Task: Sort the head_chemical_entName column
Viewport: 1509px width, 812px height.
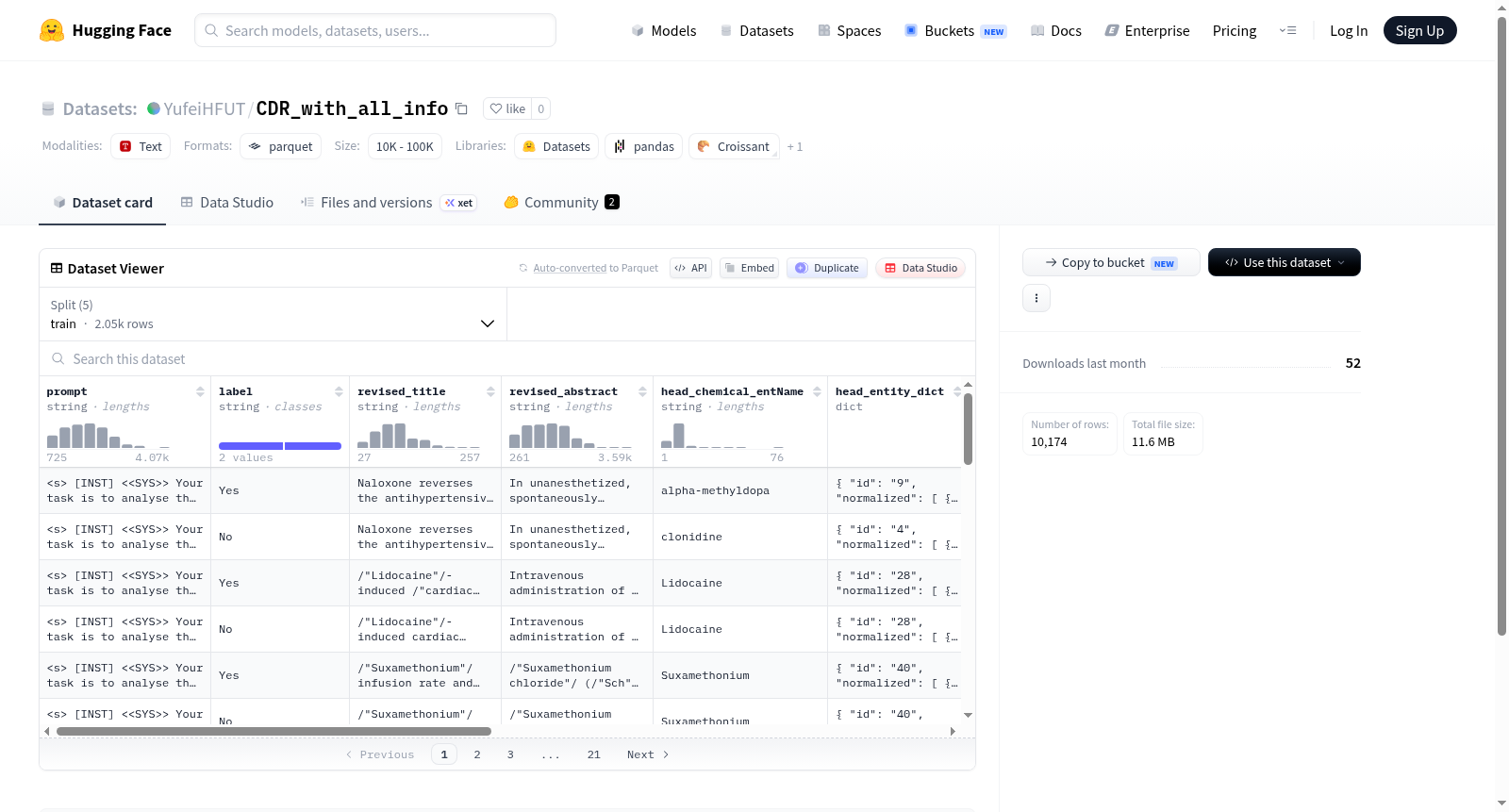Action: pos(817,391)
